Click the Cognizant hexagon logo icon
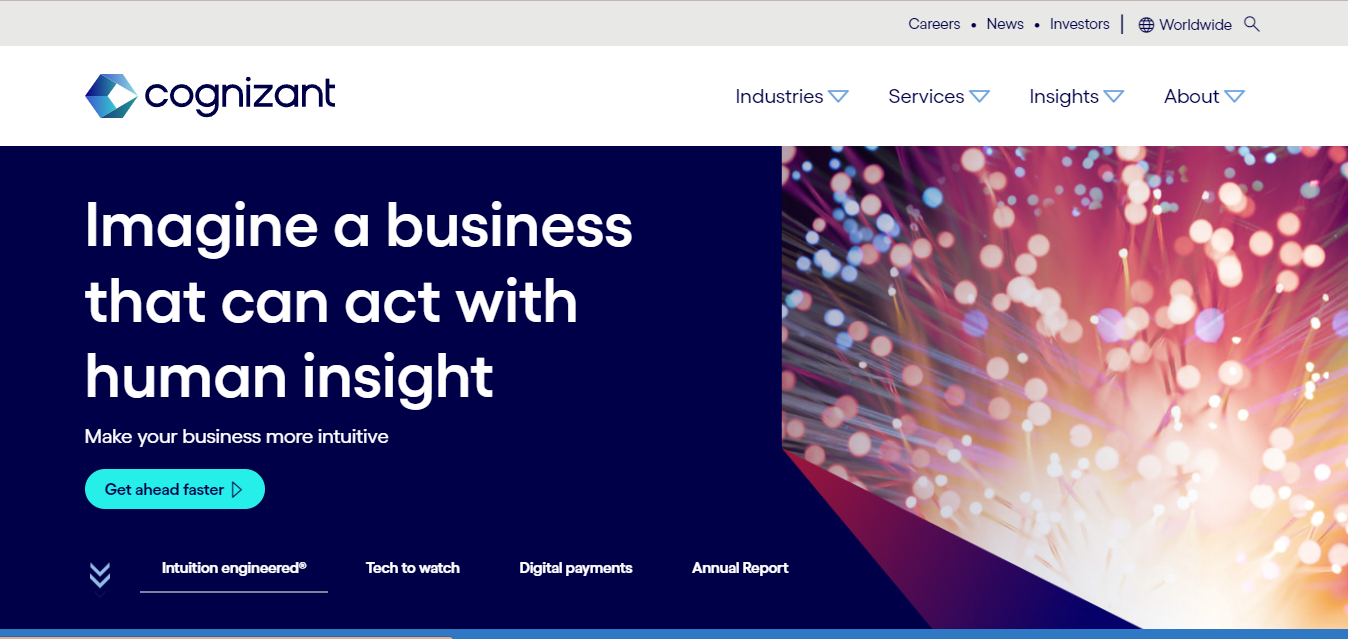This screenshot has width=1348, height=639. [x=110, y=96]
